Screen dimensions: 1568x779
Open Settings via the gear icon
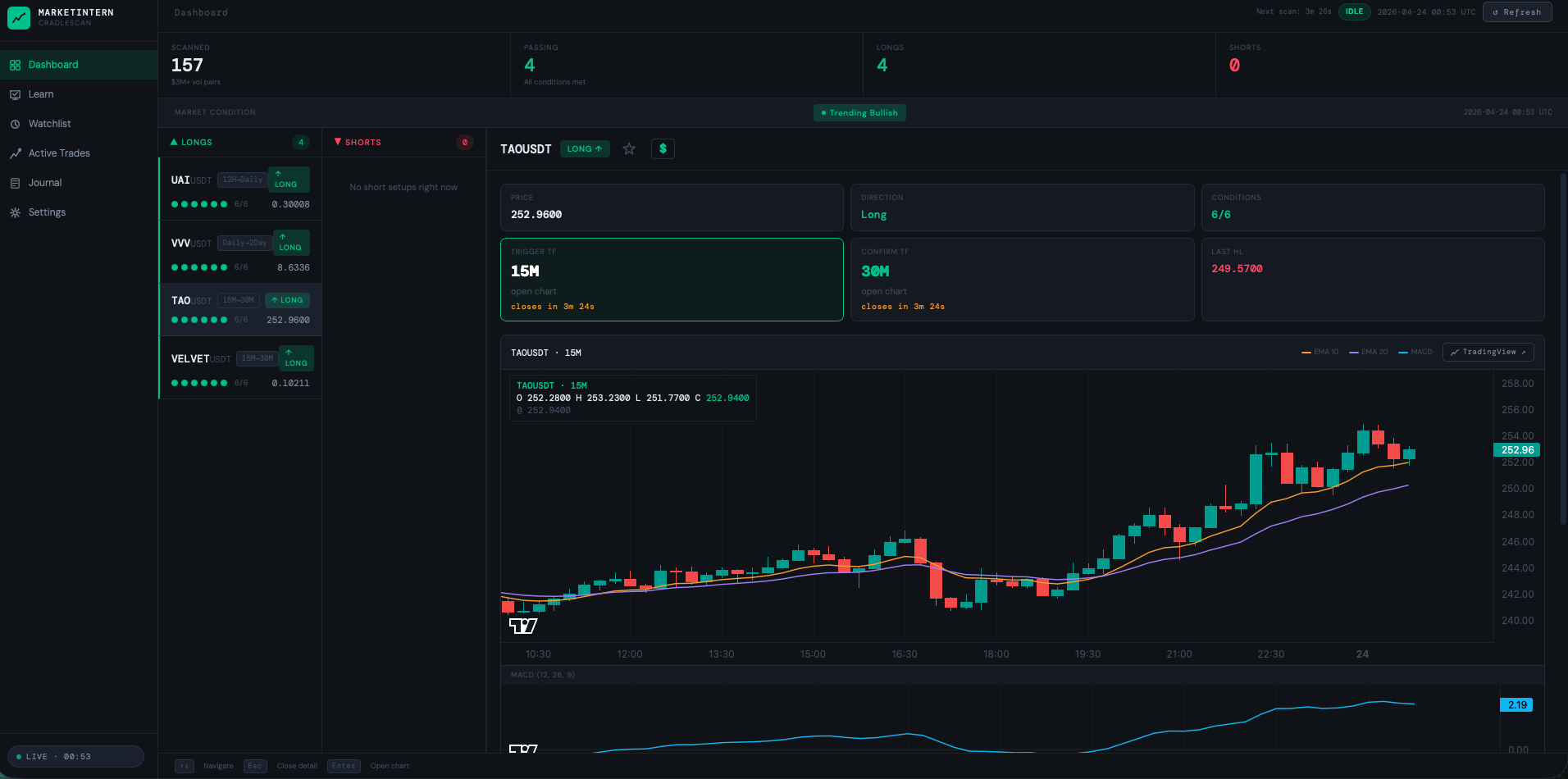[15, 212]
